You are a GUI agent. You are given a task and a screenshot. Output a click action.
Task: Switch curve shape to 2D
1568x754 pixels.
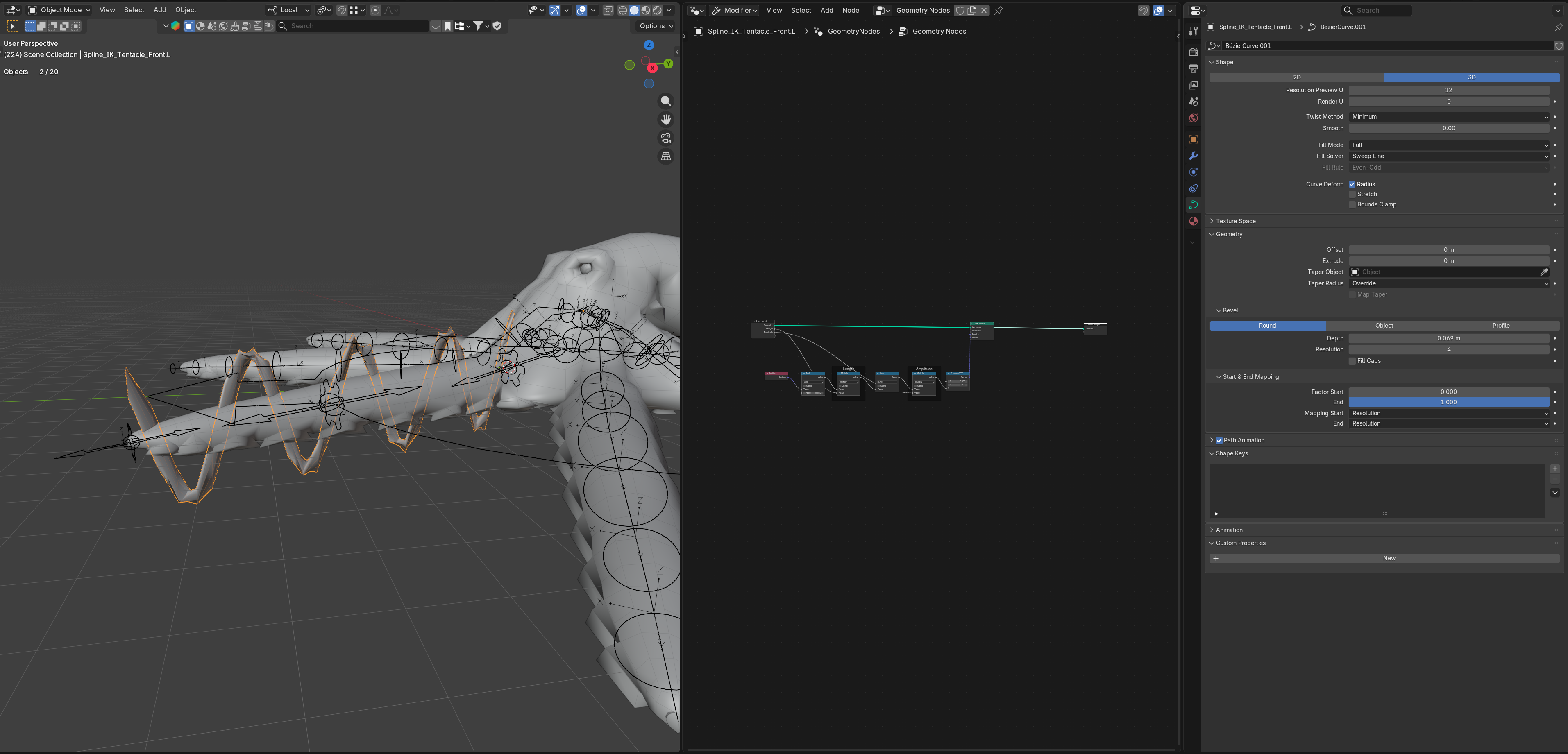pyautogui.click(x=1296, y=78)
